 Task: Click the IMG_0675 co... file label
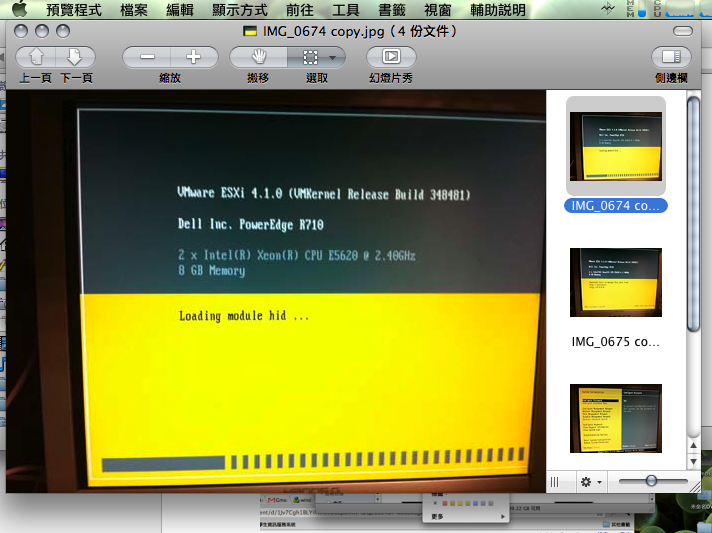click(615, 341)
